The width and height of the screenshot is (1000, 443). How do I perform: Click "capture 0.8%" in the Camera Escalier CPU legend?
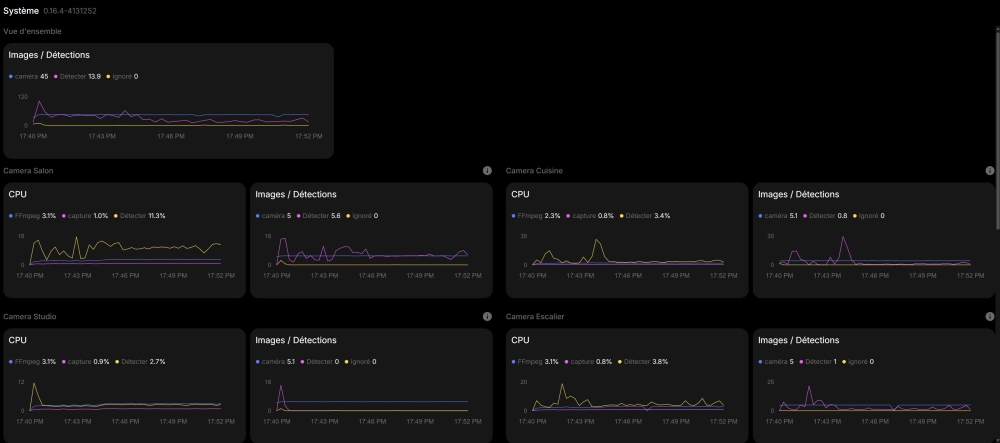(589, 362)
